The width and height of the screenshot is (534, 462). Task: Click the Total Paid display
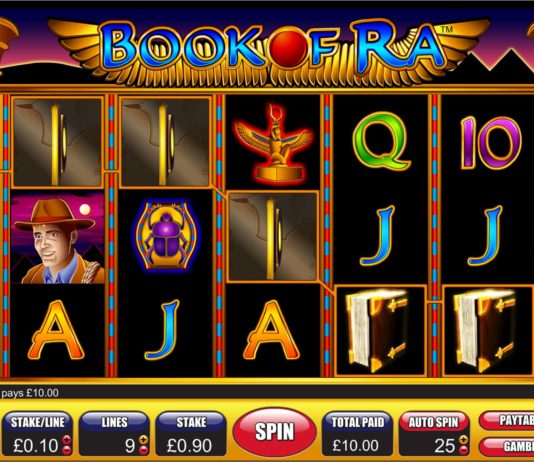coord(356,434)
